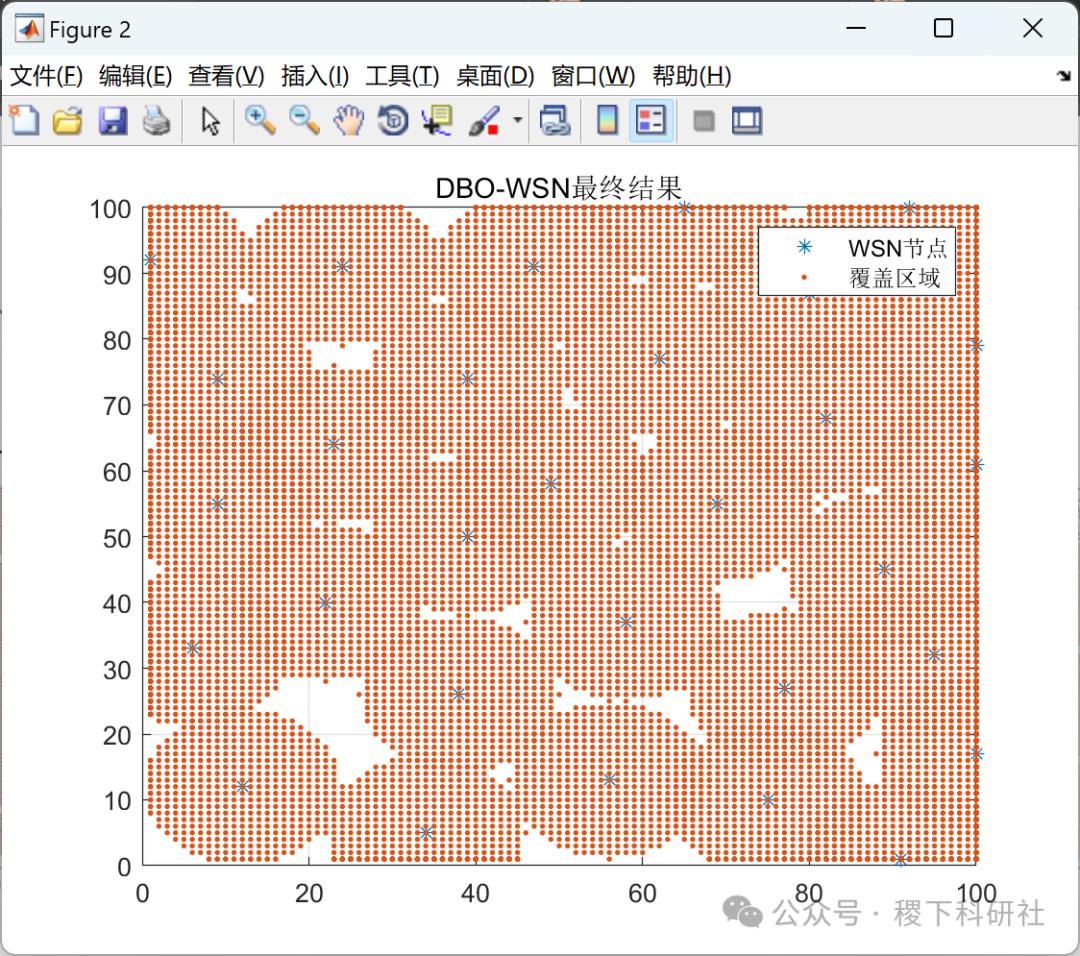Click the x-axis tick label 40
Image resolution: width=1080 pixels, height=956 pixels.
click(475, 893)
